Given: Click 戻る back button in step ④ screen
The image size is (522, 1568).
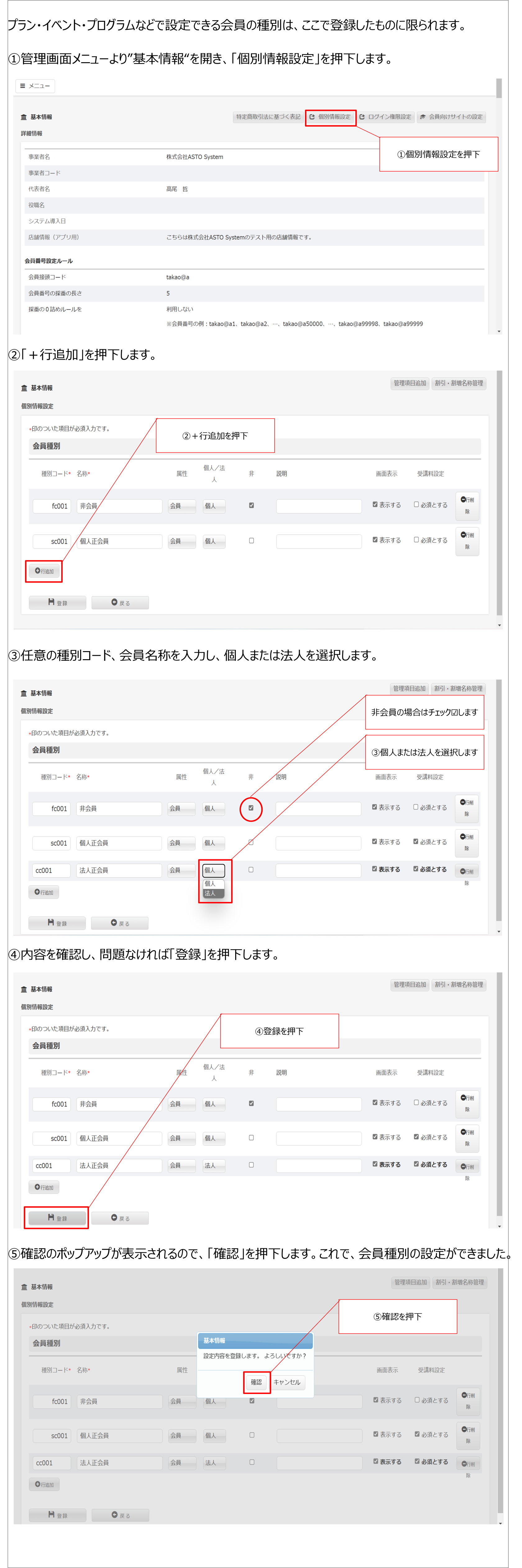Looking at the screenshot, I should [120, 1218].
